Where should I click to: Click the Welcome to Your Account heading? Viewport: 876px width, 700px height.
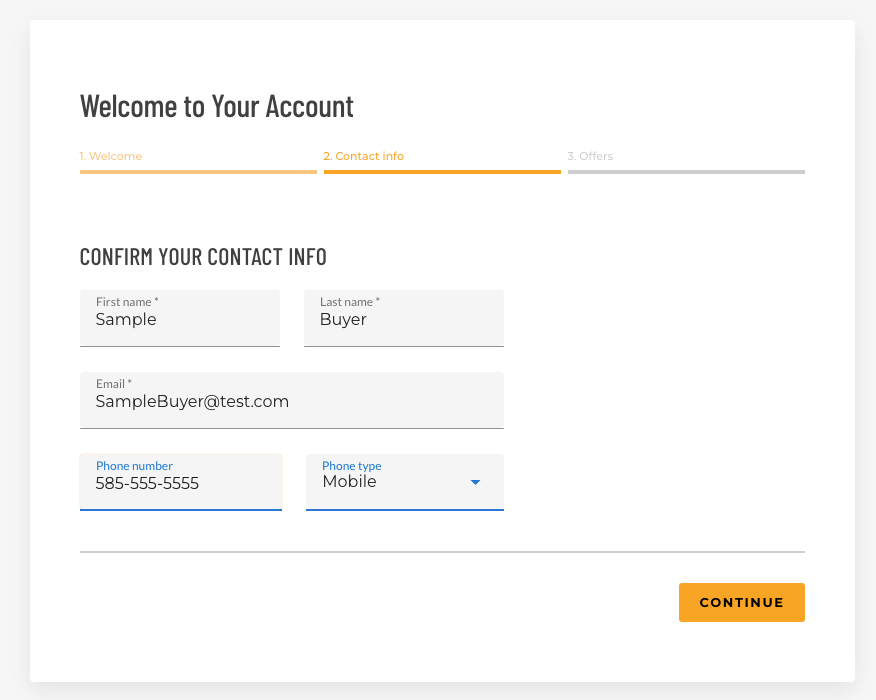pos(217,106)
